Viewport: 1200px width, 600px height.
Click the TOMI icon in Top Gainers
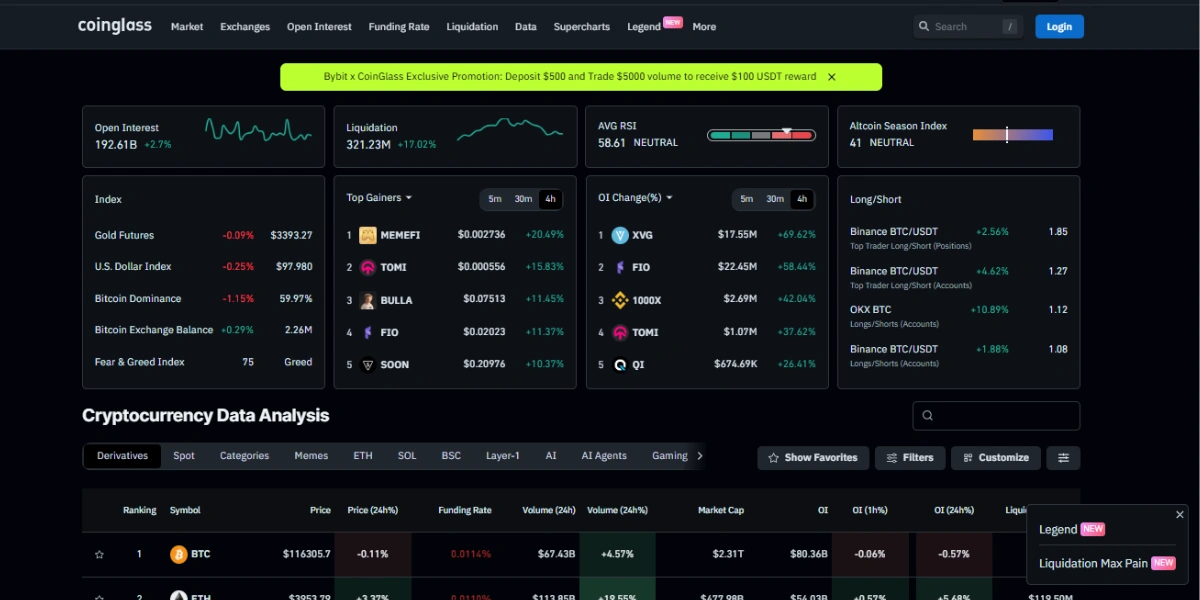click(x=368, y=267)
